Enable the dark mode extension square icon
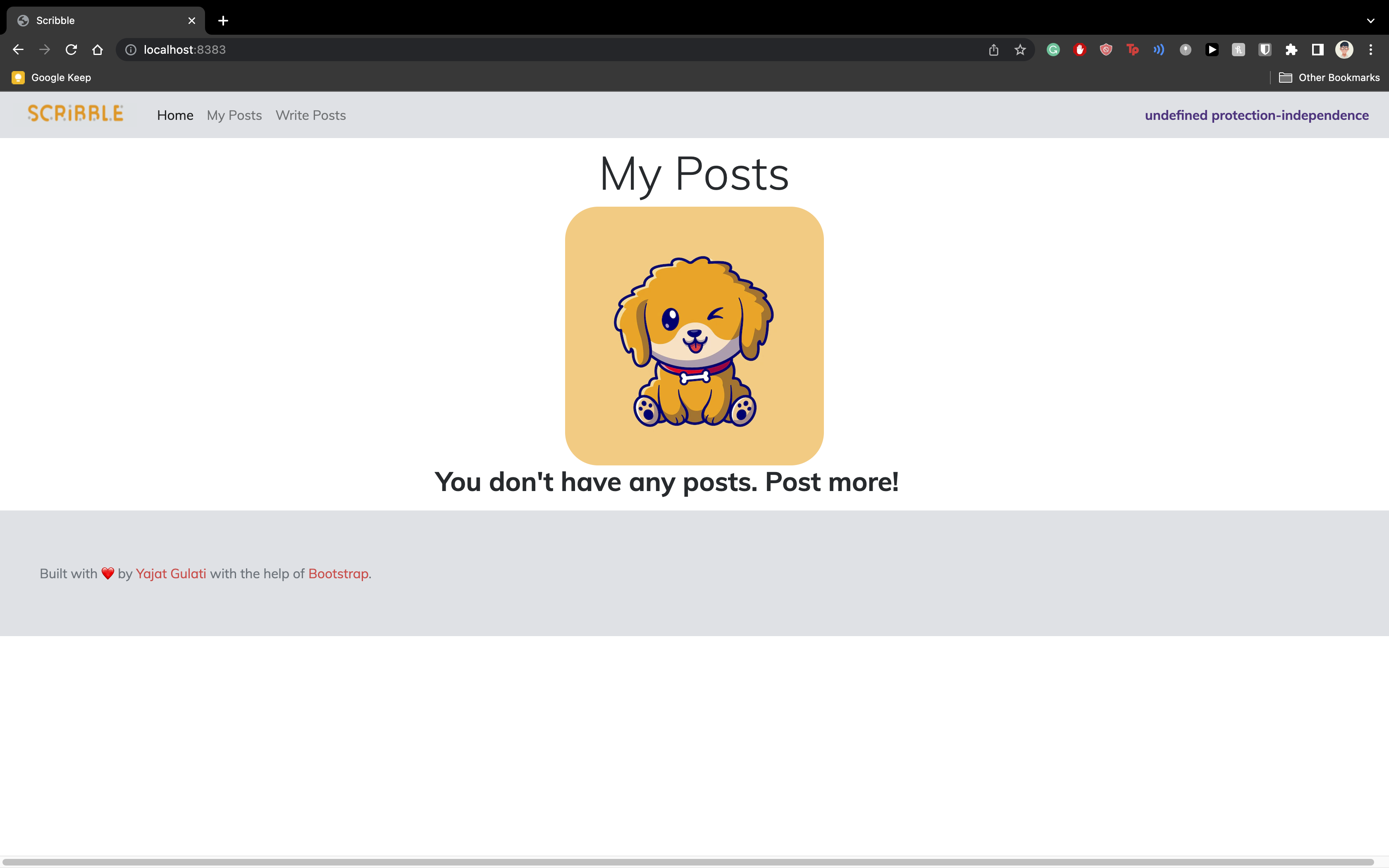The width and height of the screenshot is (1389, 868). (1318, 49)
